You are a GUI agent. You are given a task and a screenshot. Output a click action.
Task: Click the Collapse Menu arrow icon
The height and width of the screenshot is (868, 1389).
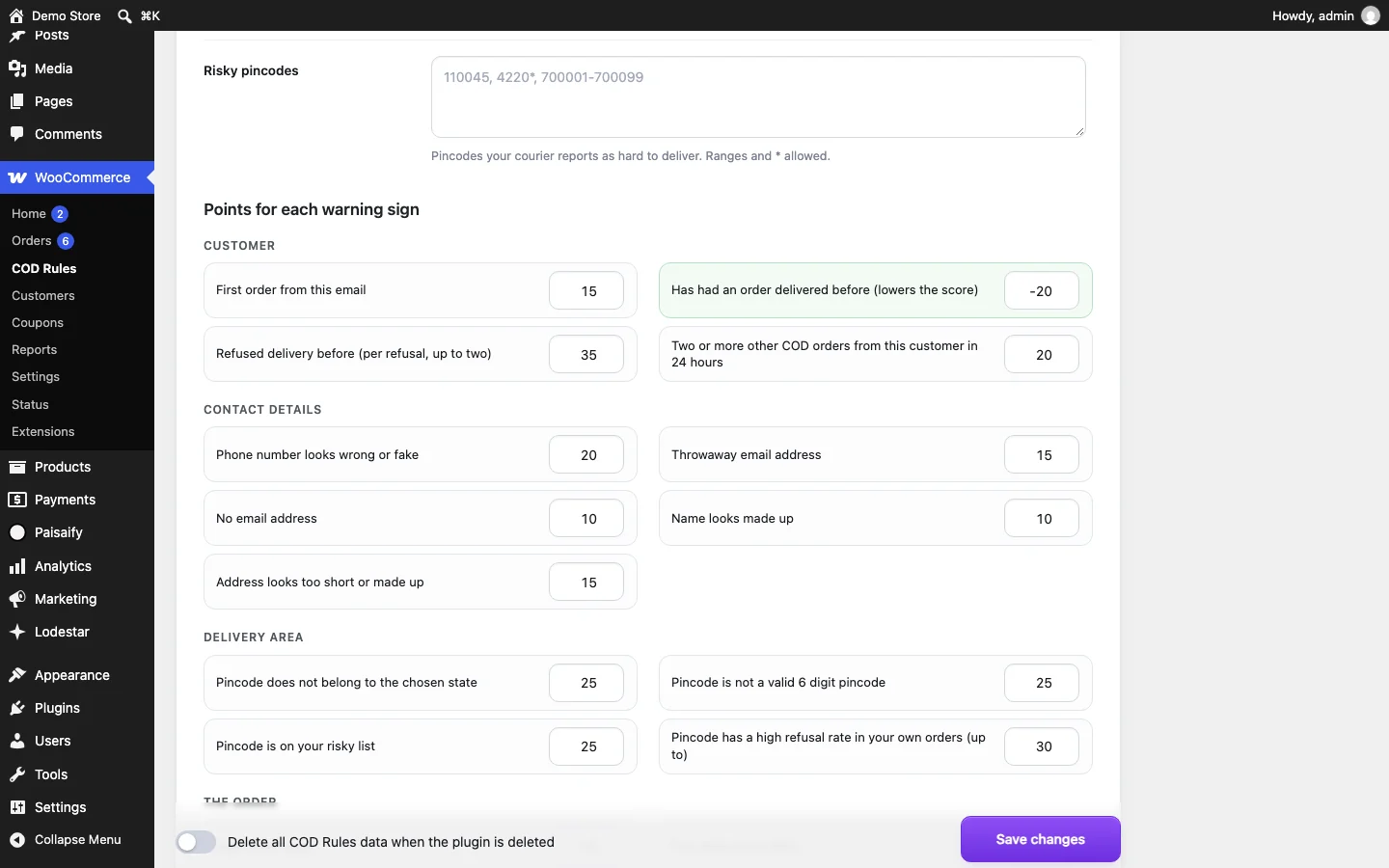(17, 840)
